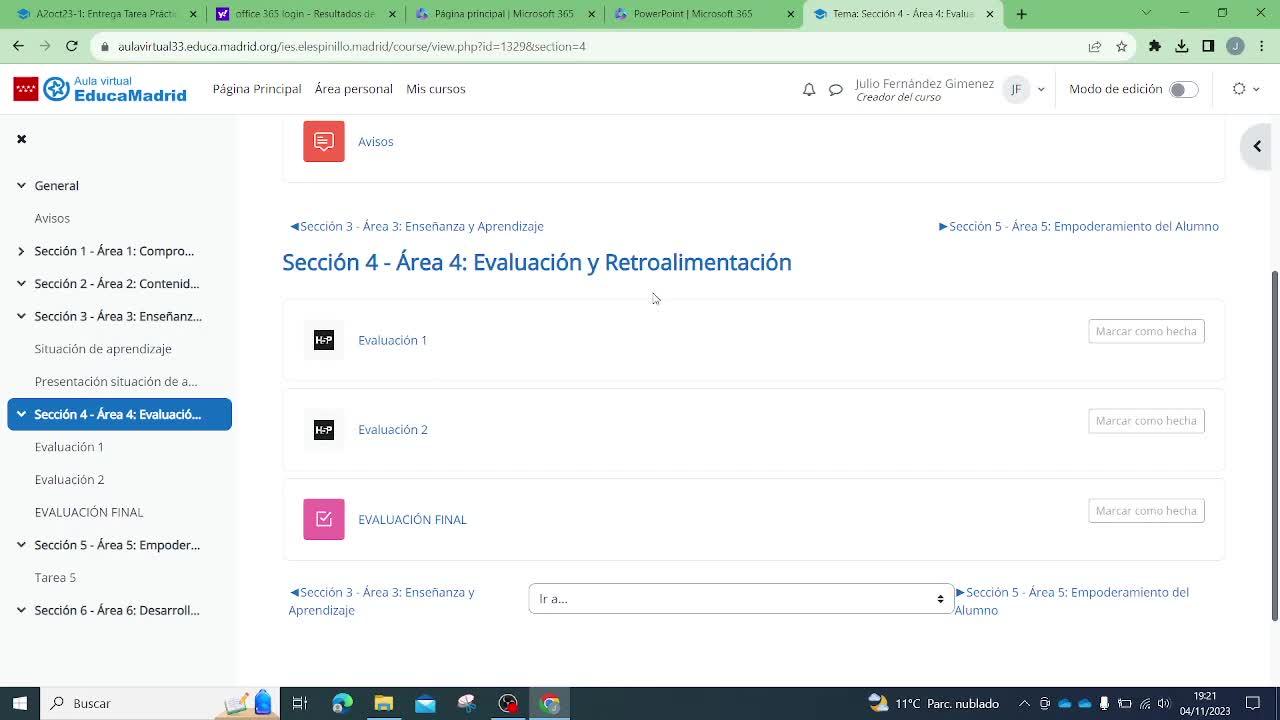Screen dimensions: 1280x720
Task: Click the browser back arrow
Action: 18,46
